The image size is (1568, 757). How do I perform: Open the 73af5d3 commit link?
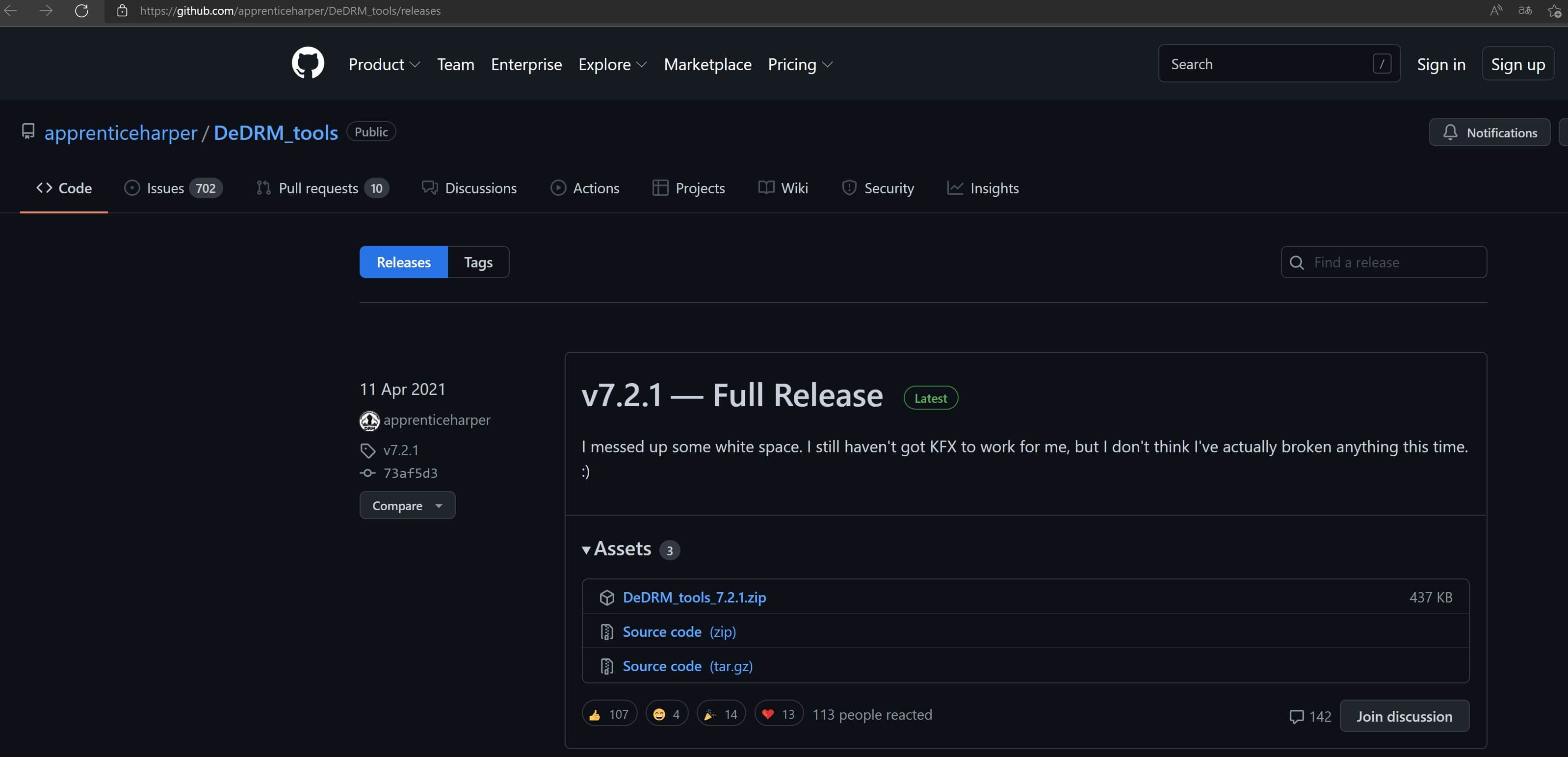(x=410, y=473)
